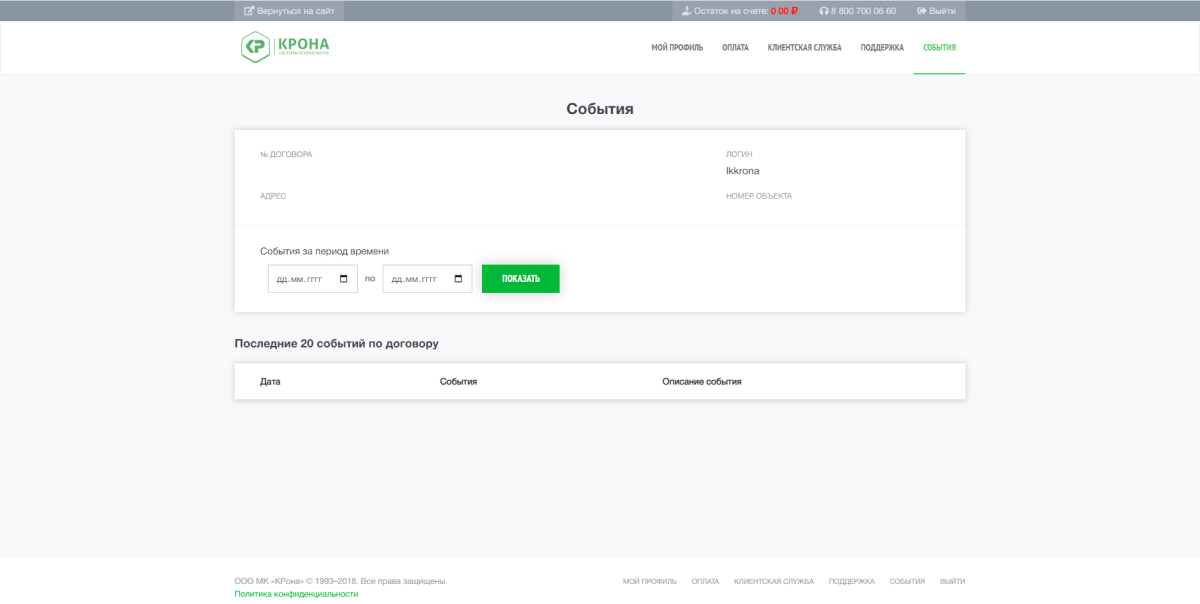This screenshot has height=604, width=1200.
Task: Click the 8 800 700 06 60 phone number
Action: pyautogui.click(x=863, y=11)
